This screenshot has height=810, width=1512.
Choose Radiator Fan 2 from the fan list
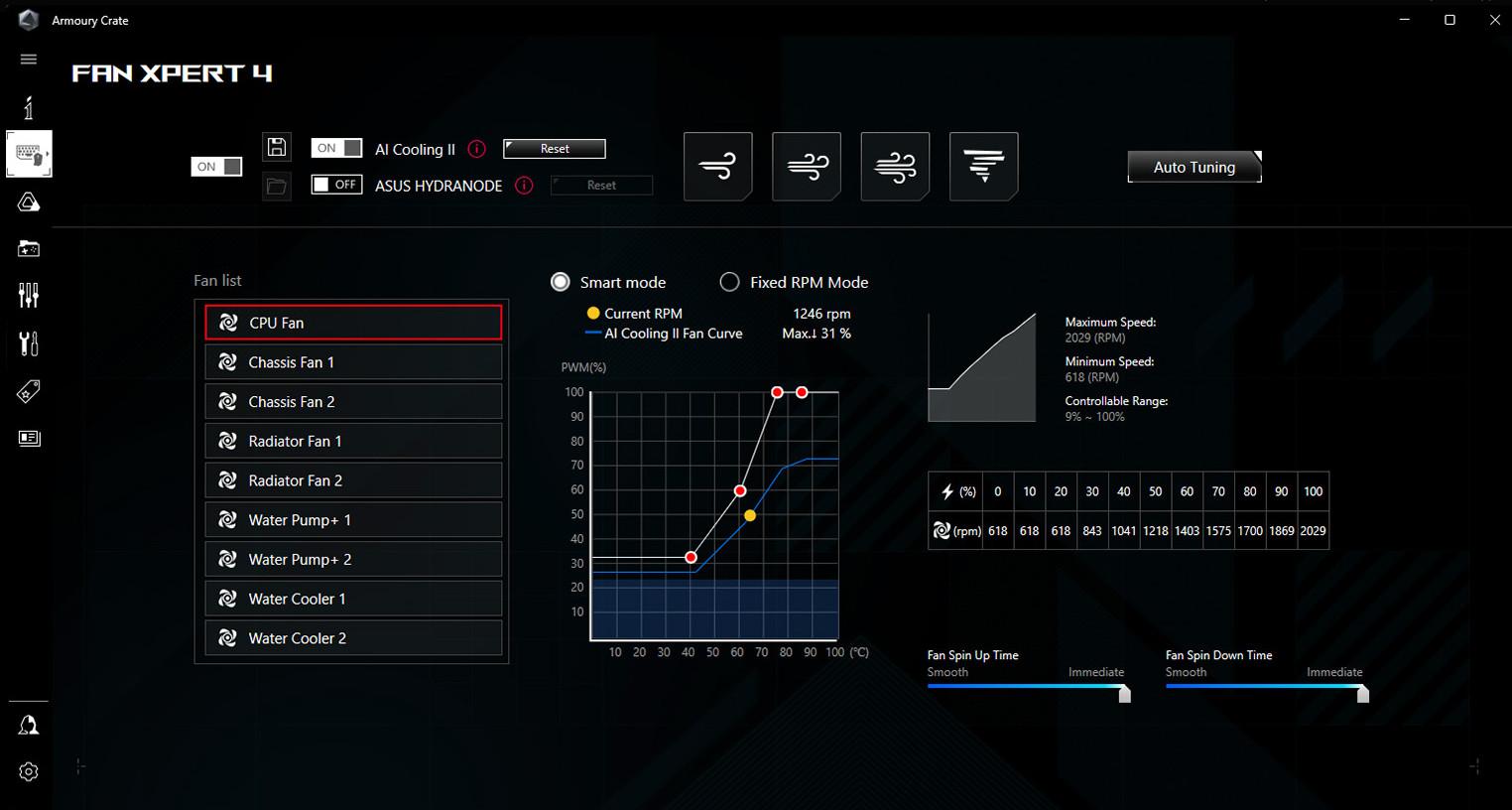pos(353,480)
